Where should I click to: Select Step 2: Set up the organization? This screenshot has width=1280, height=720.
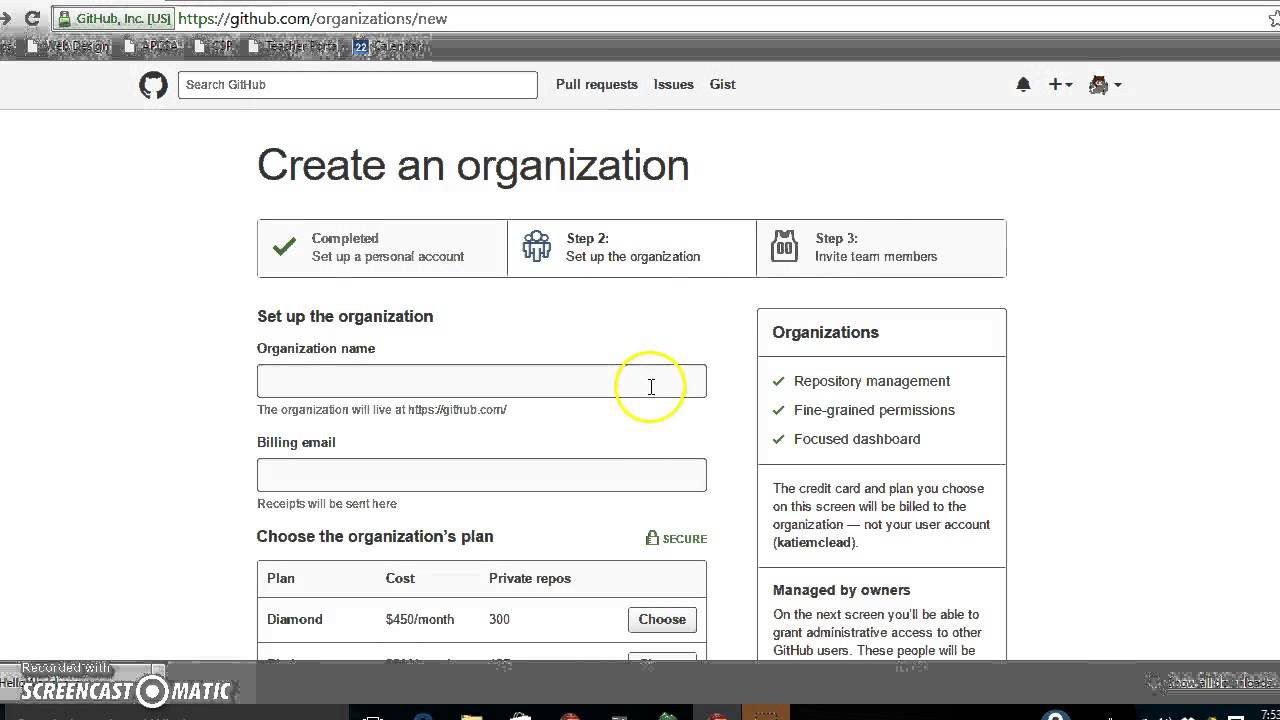pyautogui.click(x=632, y=248)
